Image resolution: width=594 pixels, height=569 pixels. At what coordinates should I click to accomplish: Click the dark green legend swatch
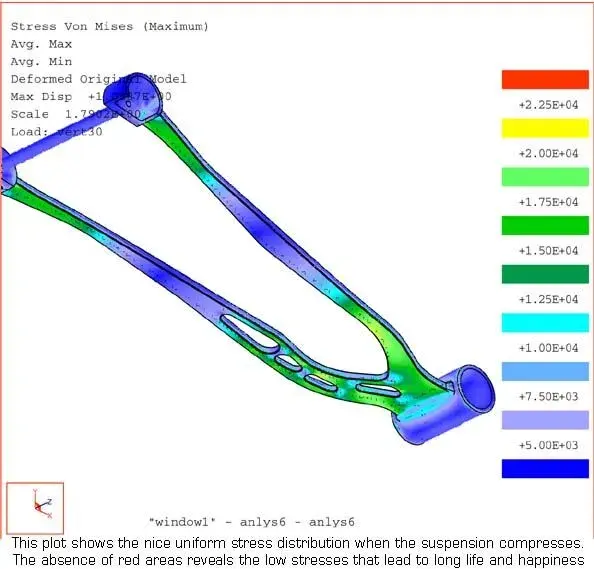[x=545, y=274]
